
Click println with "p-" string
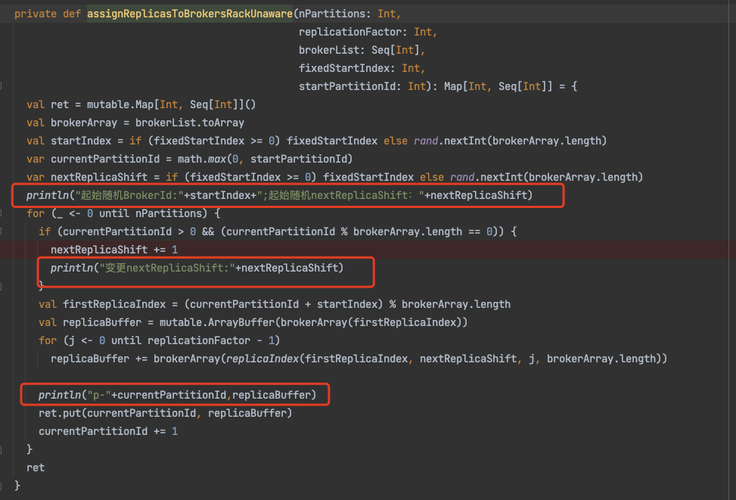pos(177,395)
